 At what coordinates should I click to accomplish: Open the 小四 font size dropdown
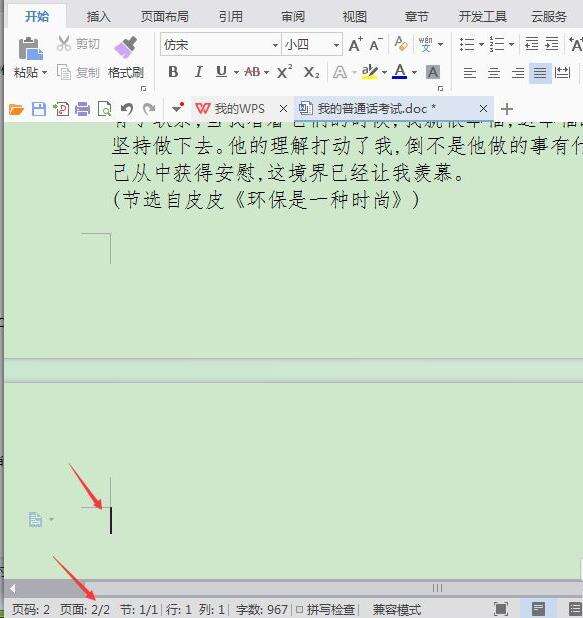click(x=336, y=45)
